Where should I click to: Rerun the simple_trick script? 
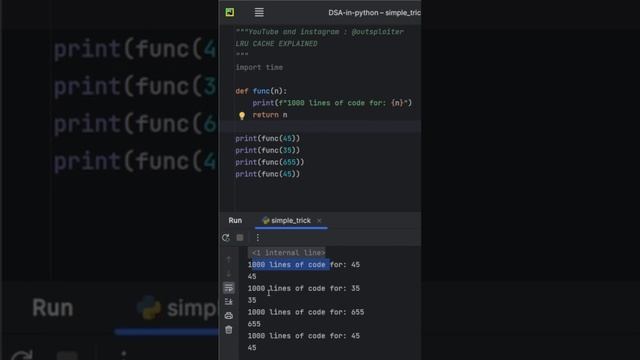[226, 238]
